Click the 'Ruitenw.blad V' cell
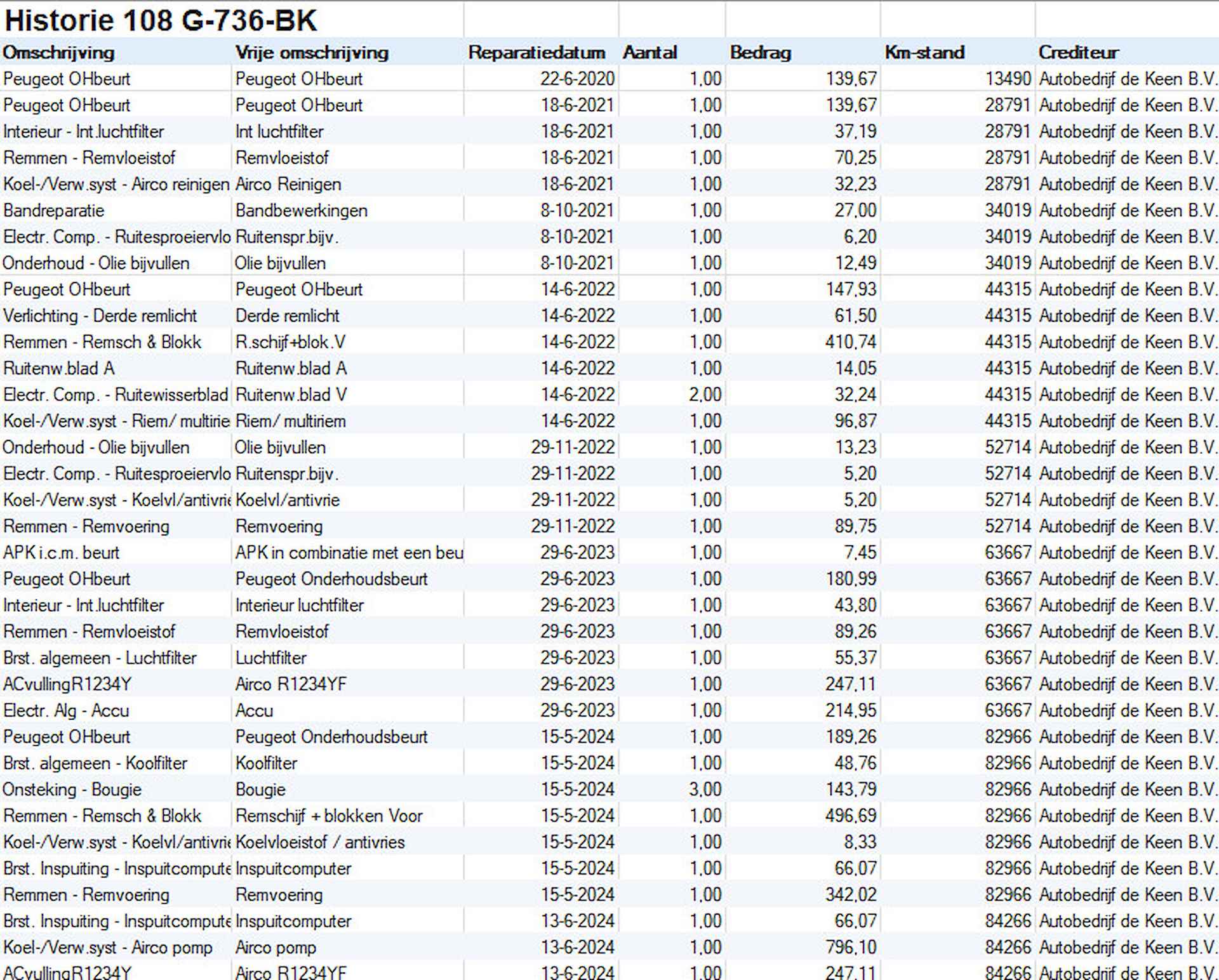The width and height of the screenshot is (1219, 980). pyautogui.click(x=291, y=395)
